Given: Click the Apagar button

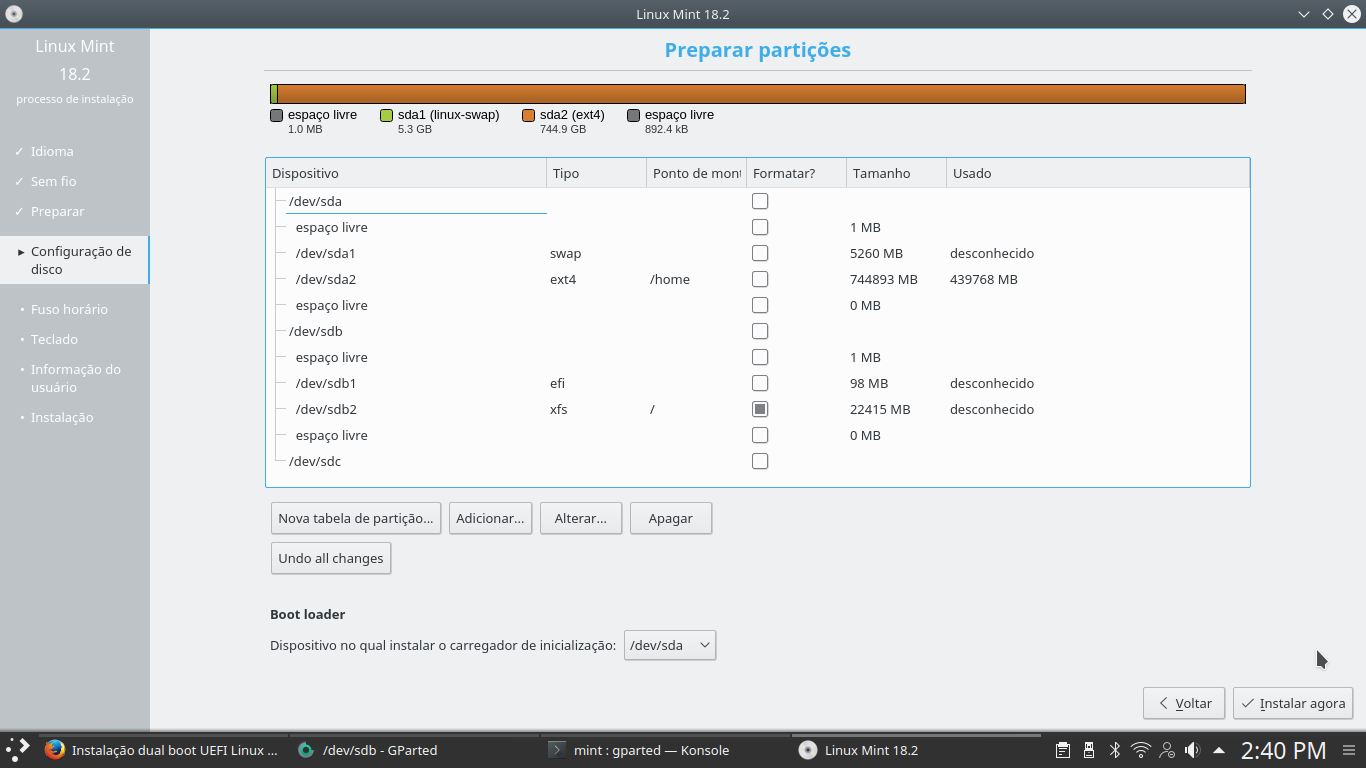Looking at the screenshot, I should (x=671, y=518).
